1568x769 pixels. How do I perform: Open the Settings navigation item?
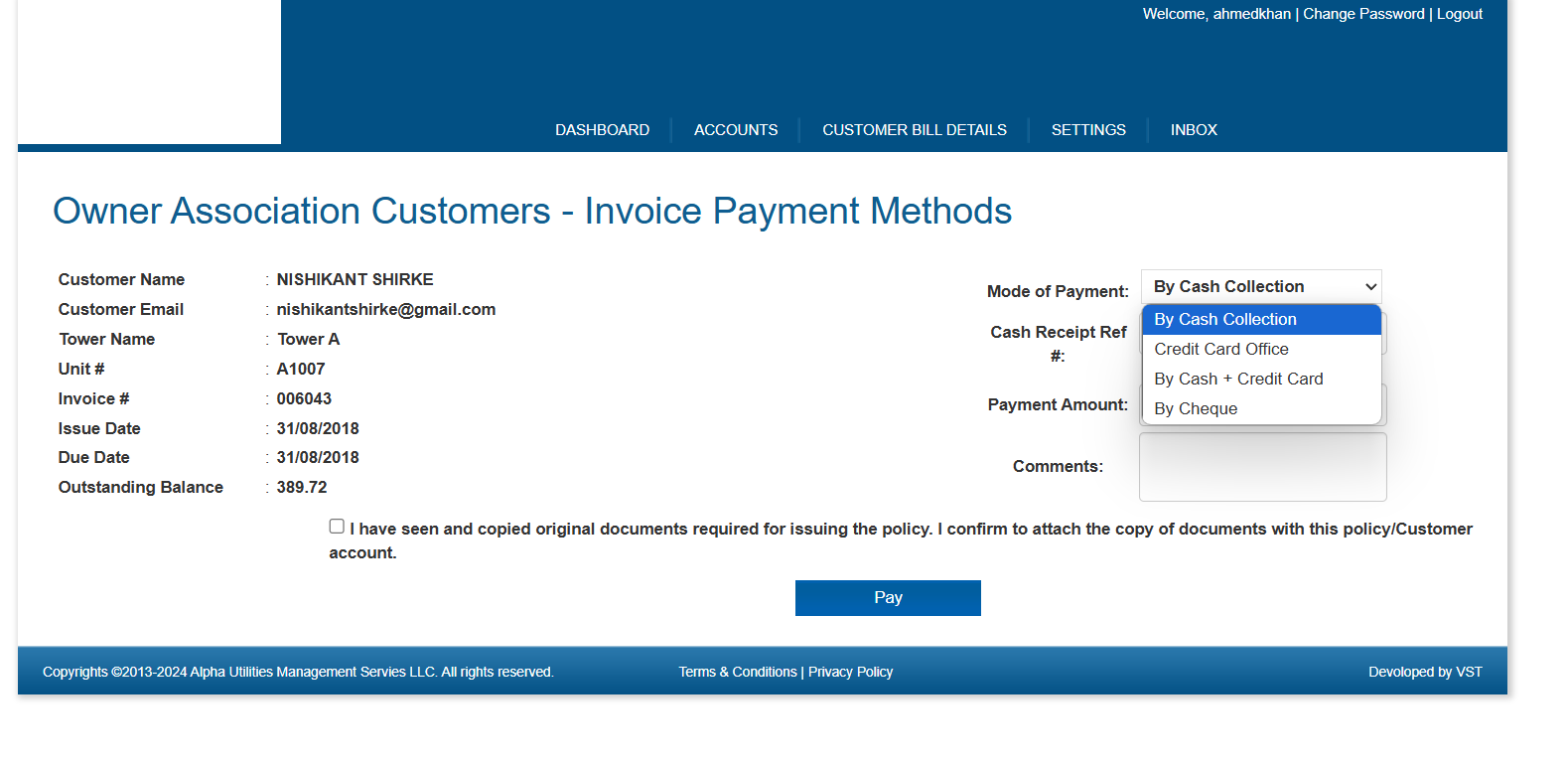click(1087, 130)
